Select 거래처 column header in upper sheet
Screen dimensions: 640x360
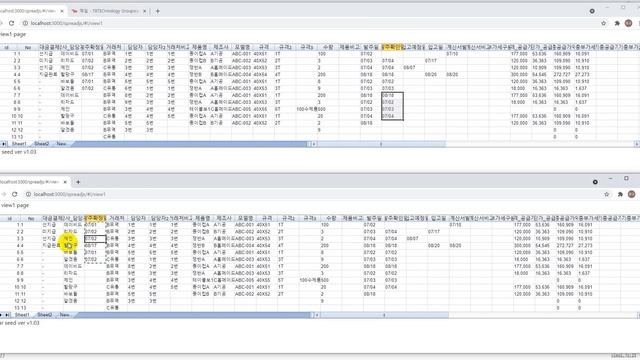click(113, 47)
